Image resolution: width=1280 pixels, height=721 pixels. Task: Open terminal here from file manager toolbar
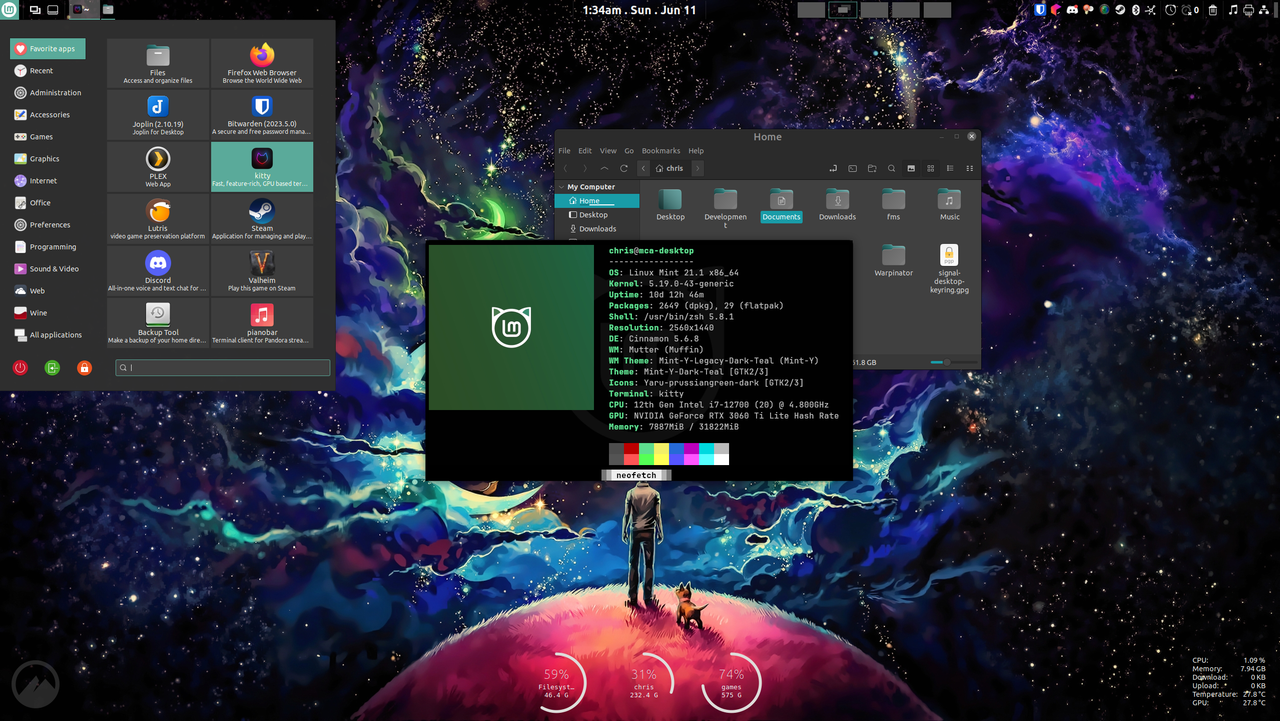tap(852, 168)
